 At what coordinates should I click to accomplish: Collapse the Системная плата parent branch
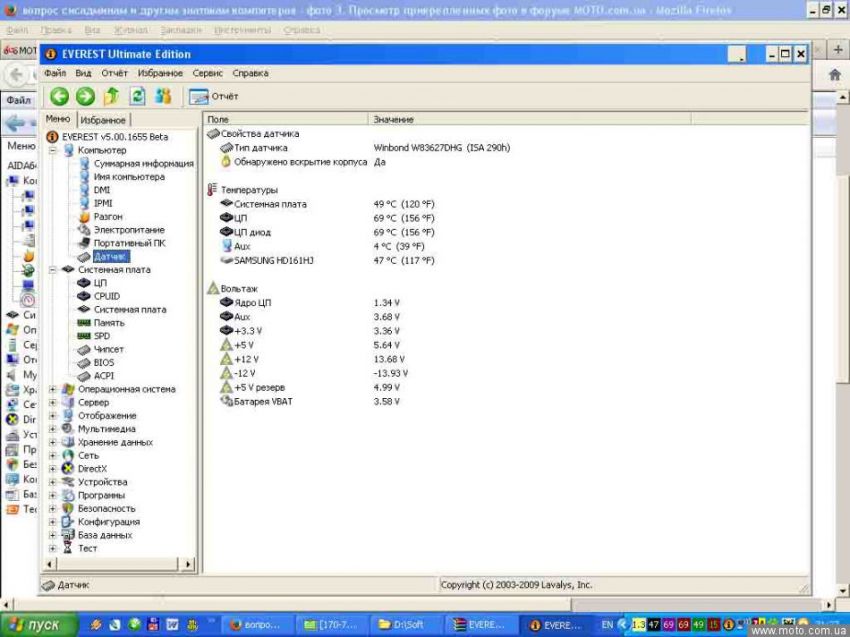click(x=53, y=269)
